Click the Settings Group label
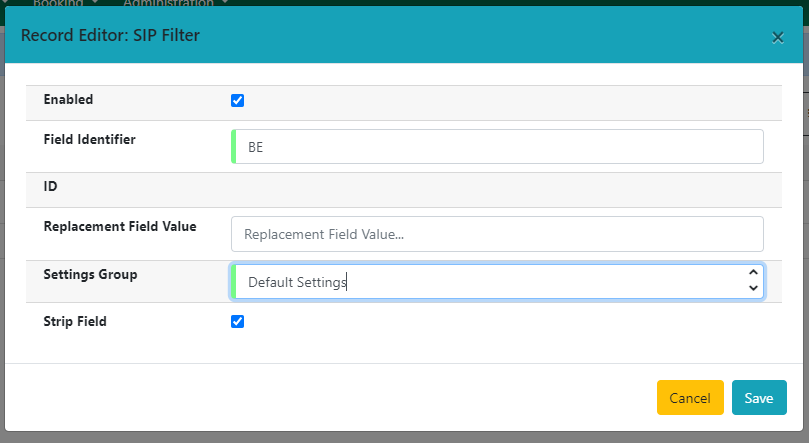This screenshot has height=443, width=809. point(90,274)
